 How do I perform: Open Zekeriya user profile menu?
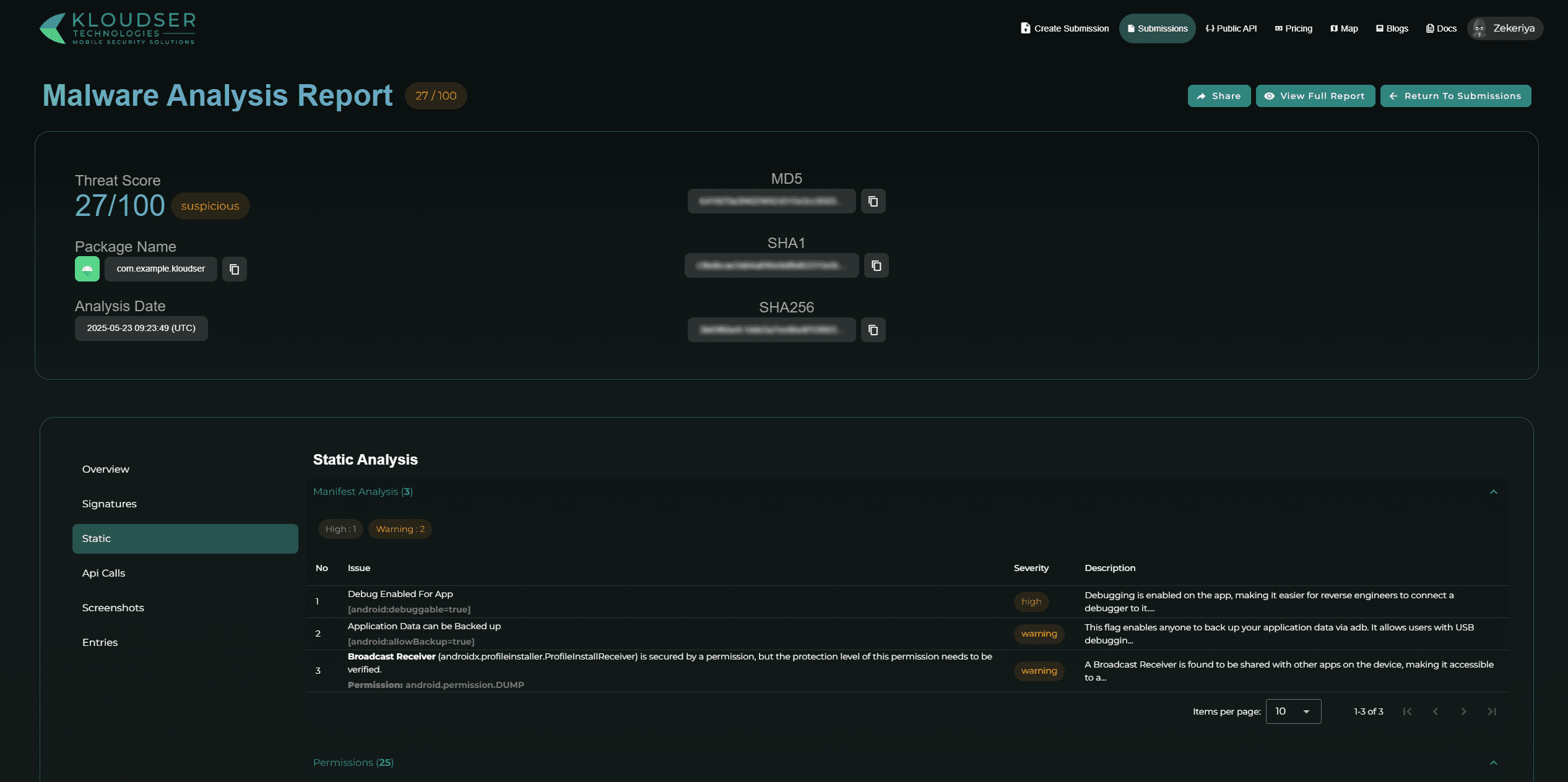coord(1505,28)
